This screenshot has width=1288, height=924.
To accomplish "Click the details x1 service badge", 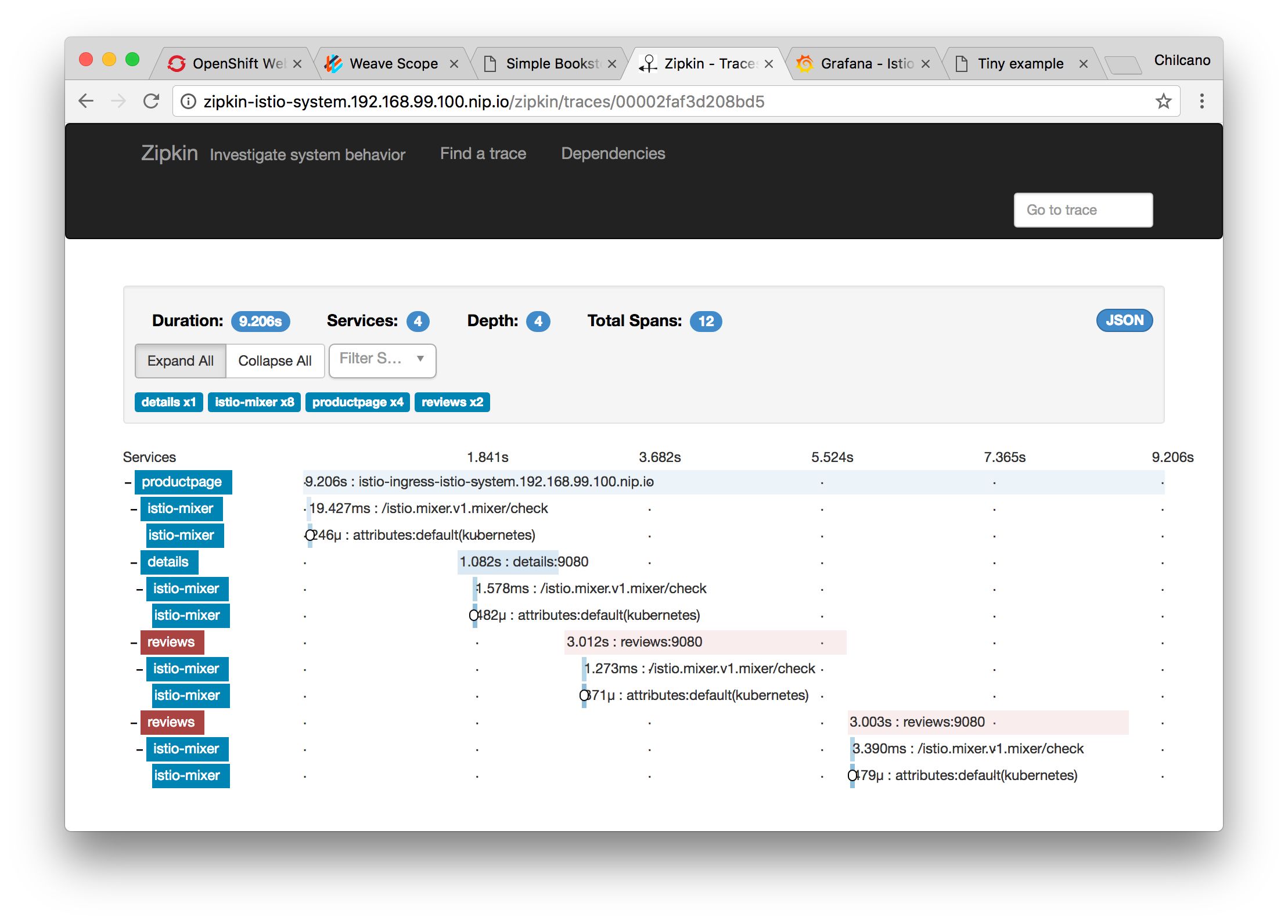I will (168, 402).
